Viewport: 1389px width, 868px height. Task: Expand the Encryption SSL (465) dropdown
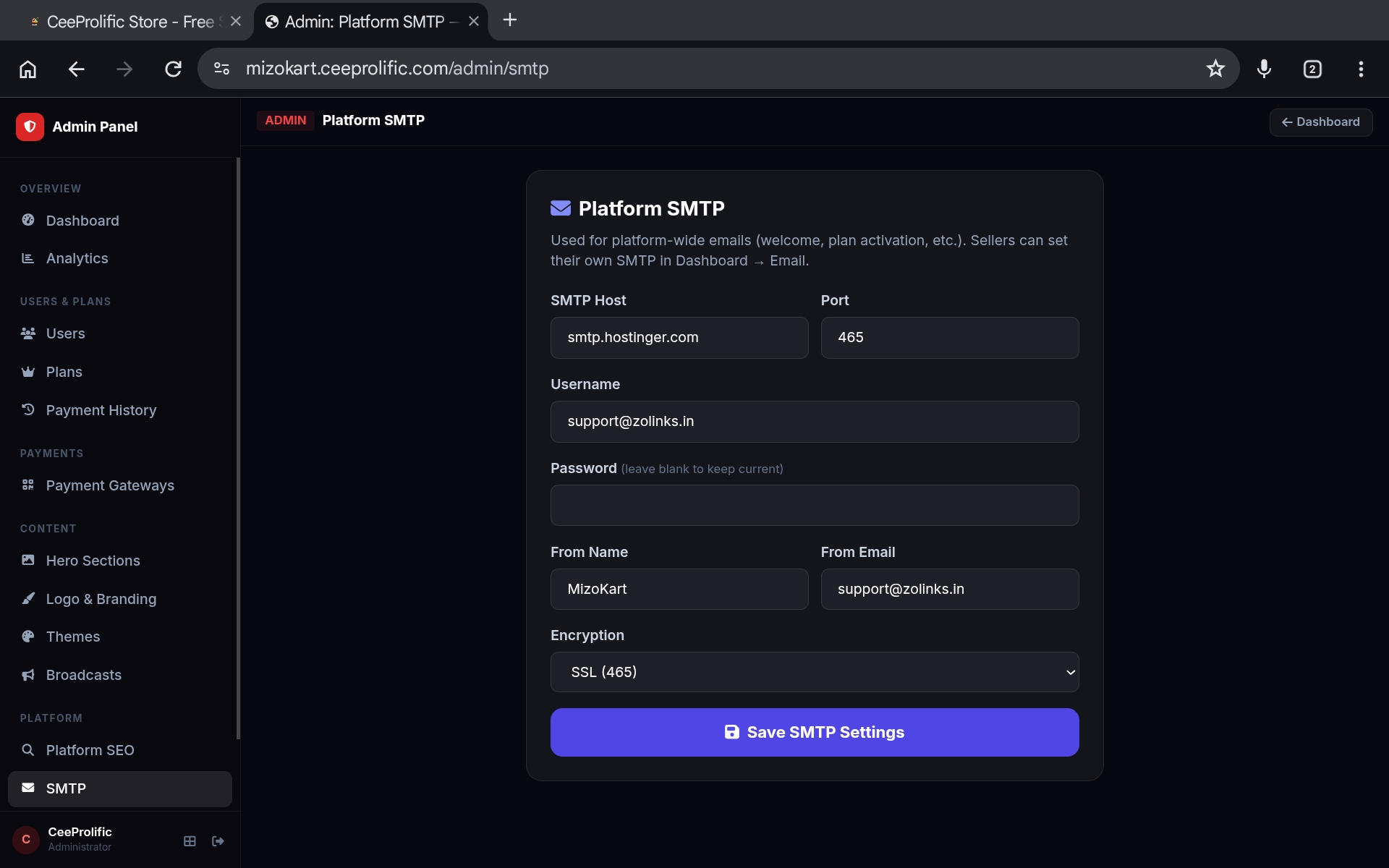pyautogui.click(x=815, y=672)
